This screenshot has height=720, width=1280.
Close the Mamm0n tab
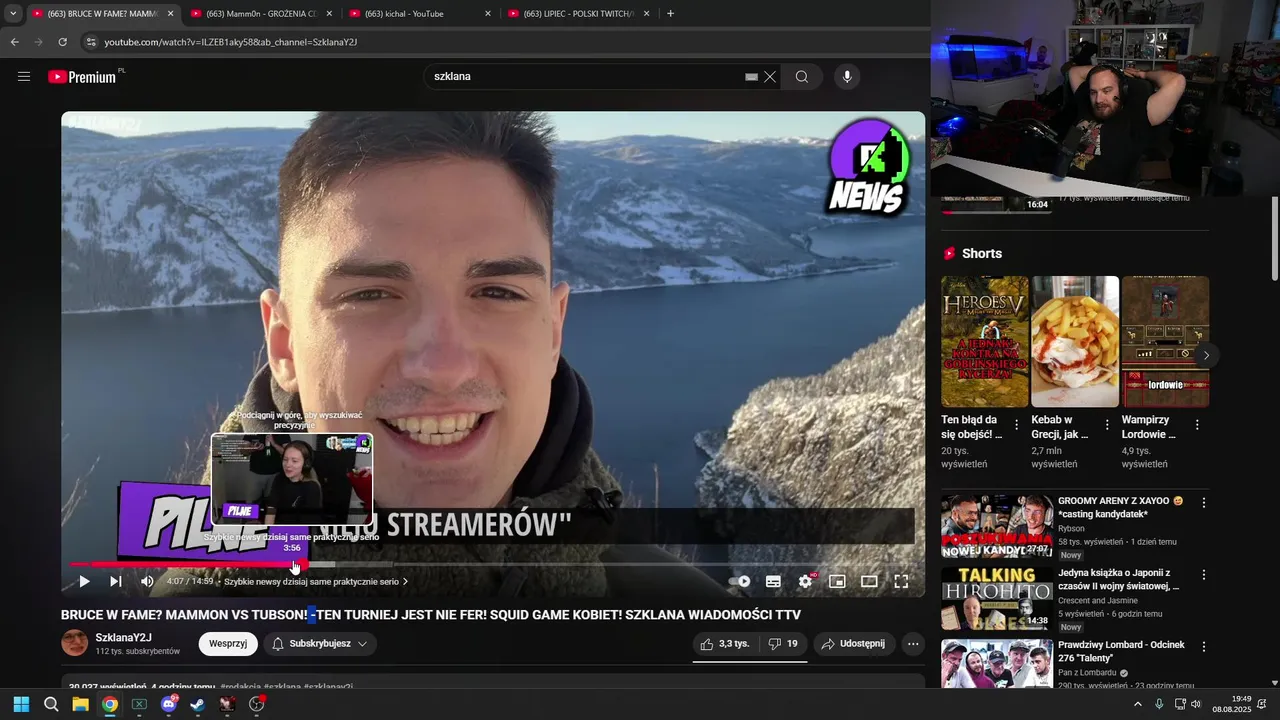pyautogui.click(x=329, y=14)
